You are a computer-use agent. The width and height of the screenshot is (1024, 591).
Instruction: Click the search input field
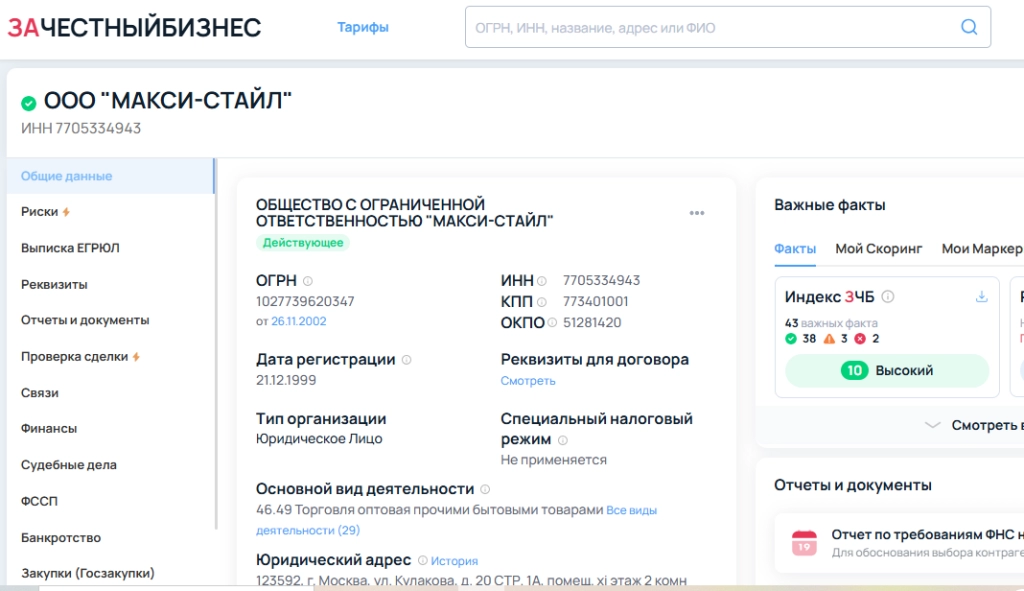[710, 28]
